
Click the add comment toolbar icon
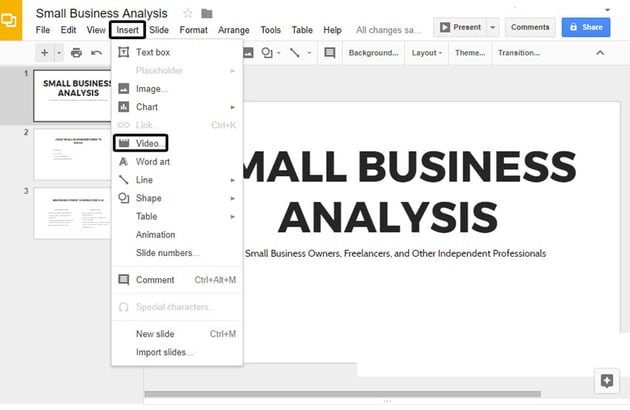pos(330,53)
